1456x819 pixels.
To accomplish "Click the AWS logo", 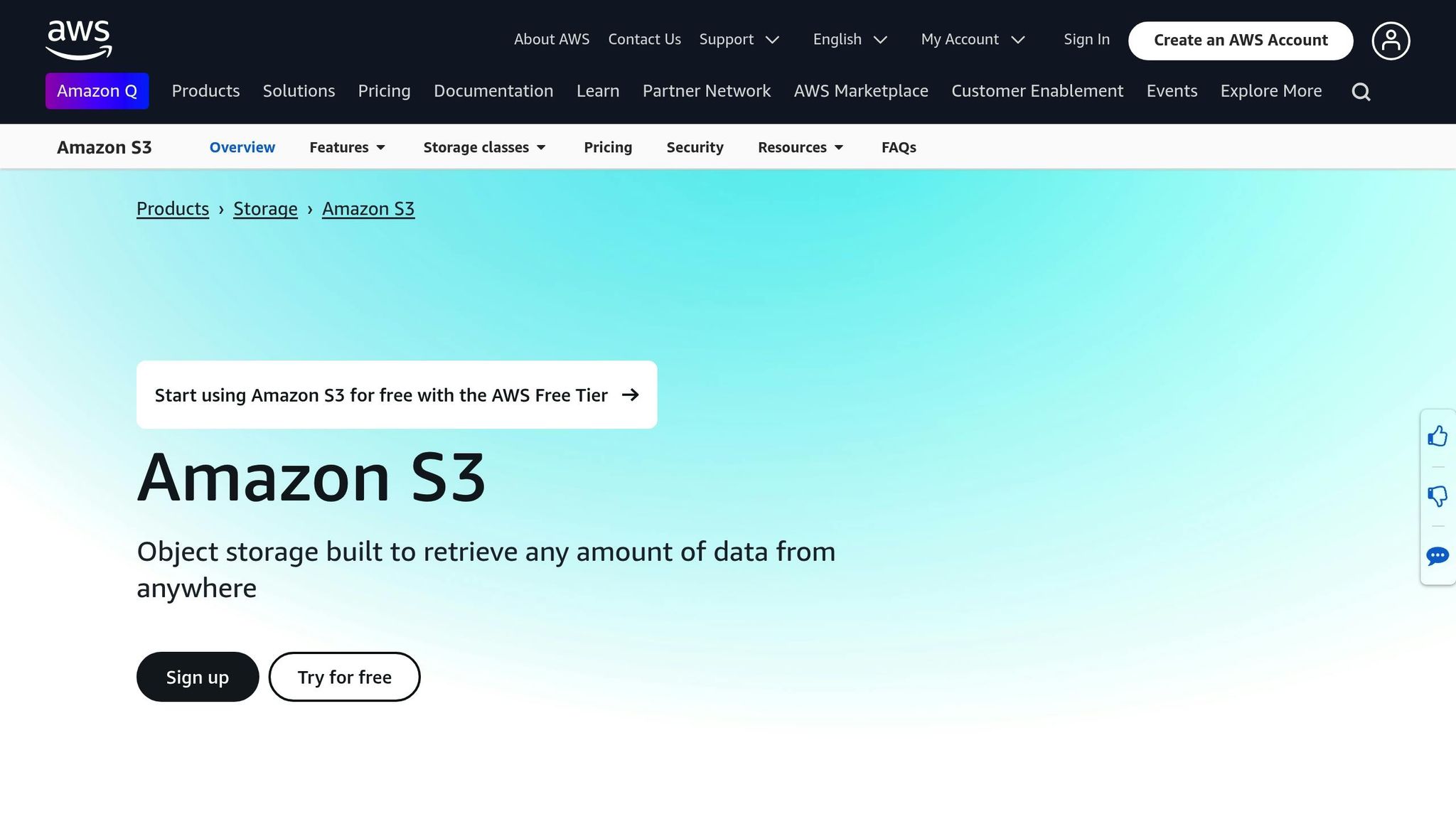I will [79, 40].
